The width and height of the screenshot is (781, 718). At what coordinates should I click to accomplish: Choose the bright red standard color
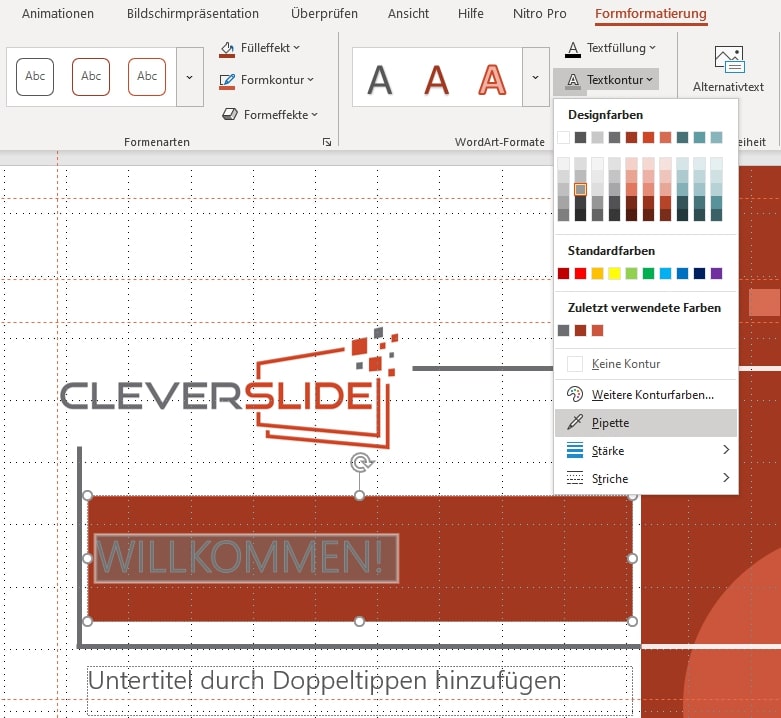(x=580, y=273)
